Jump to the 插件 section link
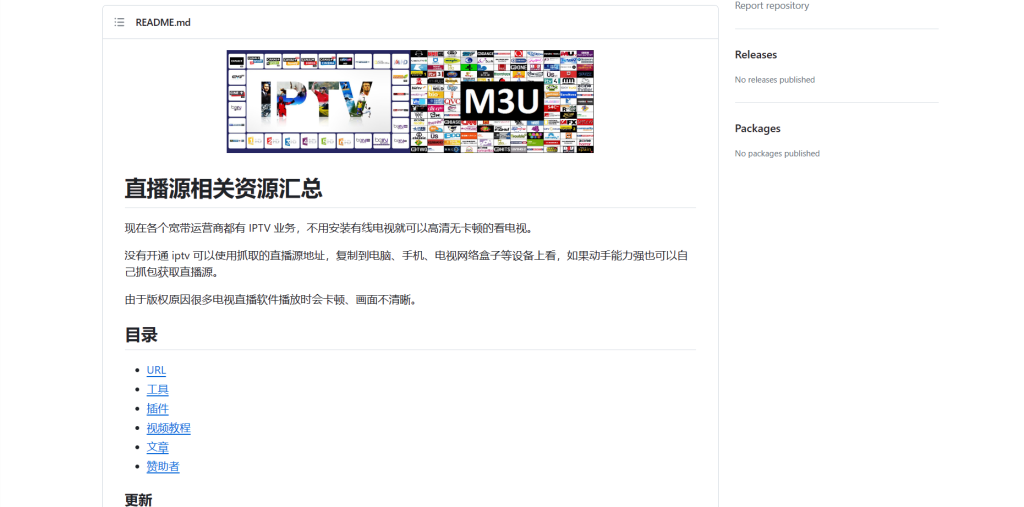The height and width of the screenshot is (507, 1024). click(157, 409)
